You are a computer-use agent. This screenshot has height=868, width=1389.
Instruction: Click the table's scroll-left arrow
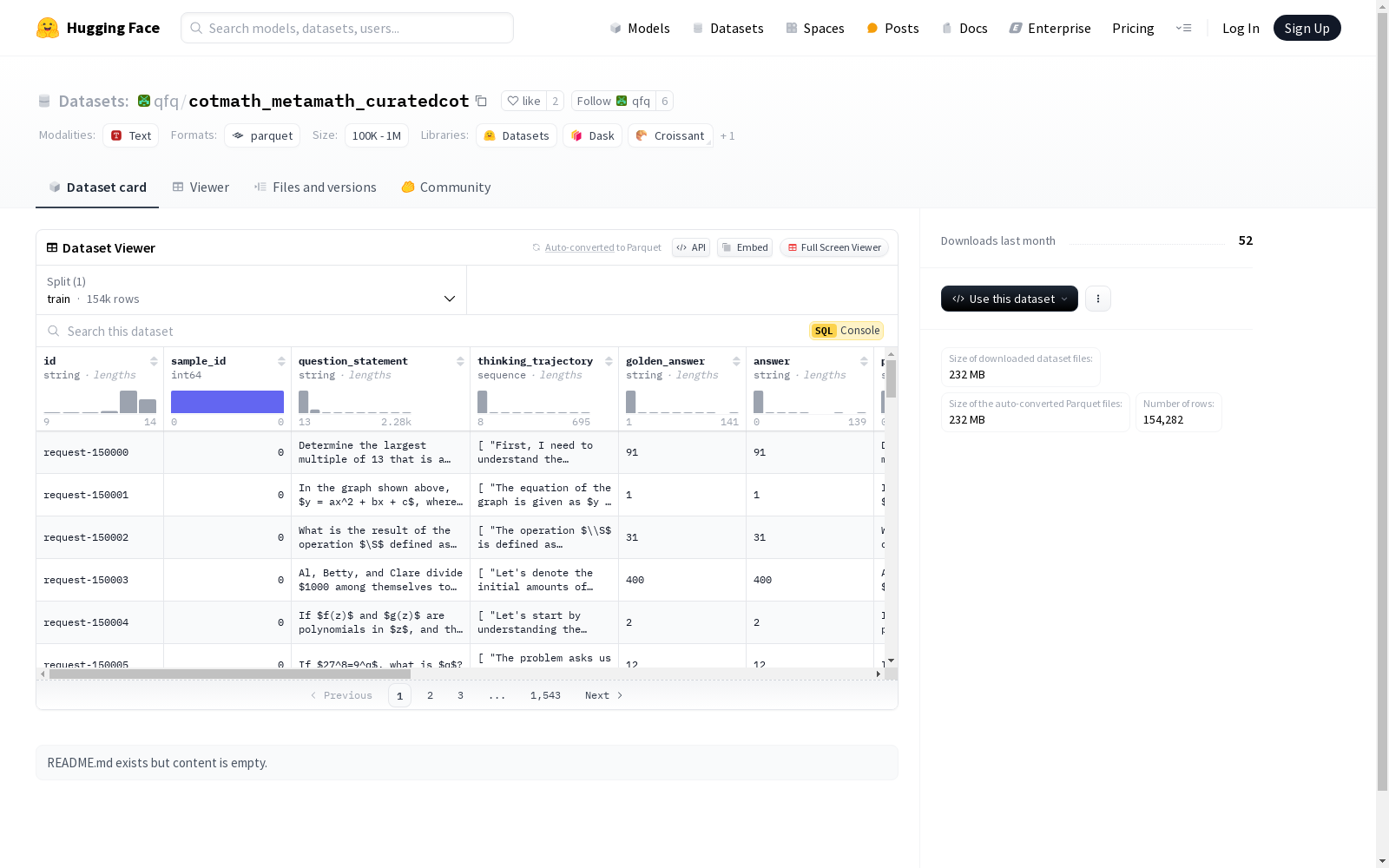point(43,674)
